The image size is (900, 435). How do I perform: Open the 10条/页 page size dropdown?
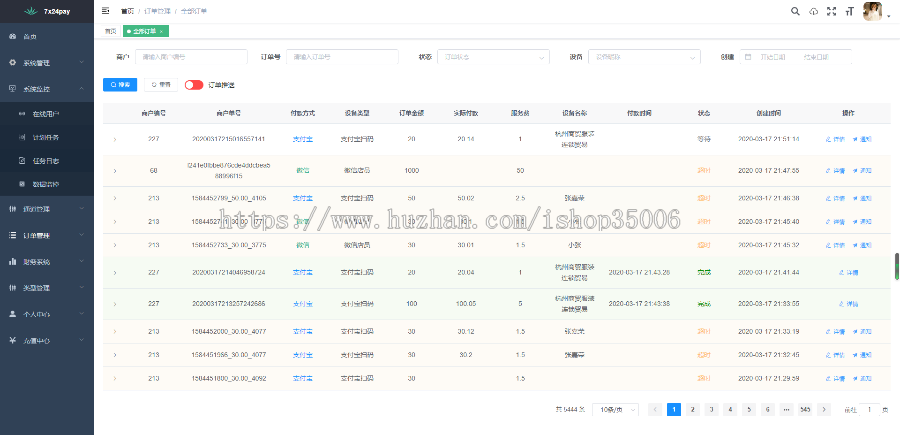(615, 409)
